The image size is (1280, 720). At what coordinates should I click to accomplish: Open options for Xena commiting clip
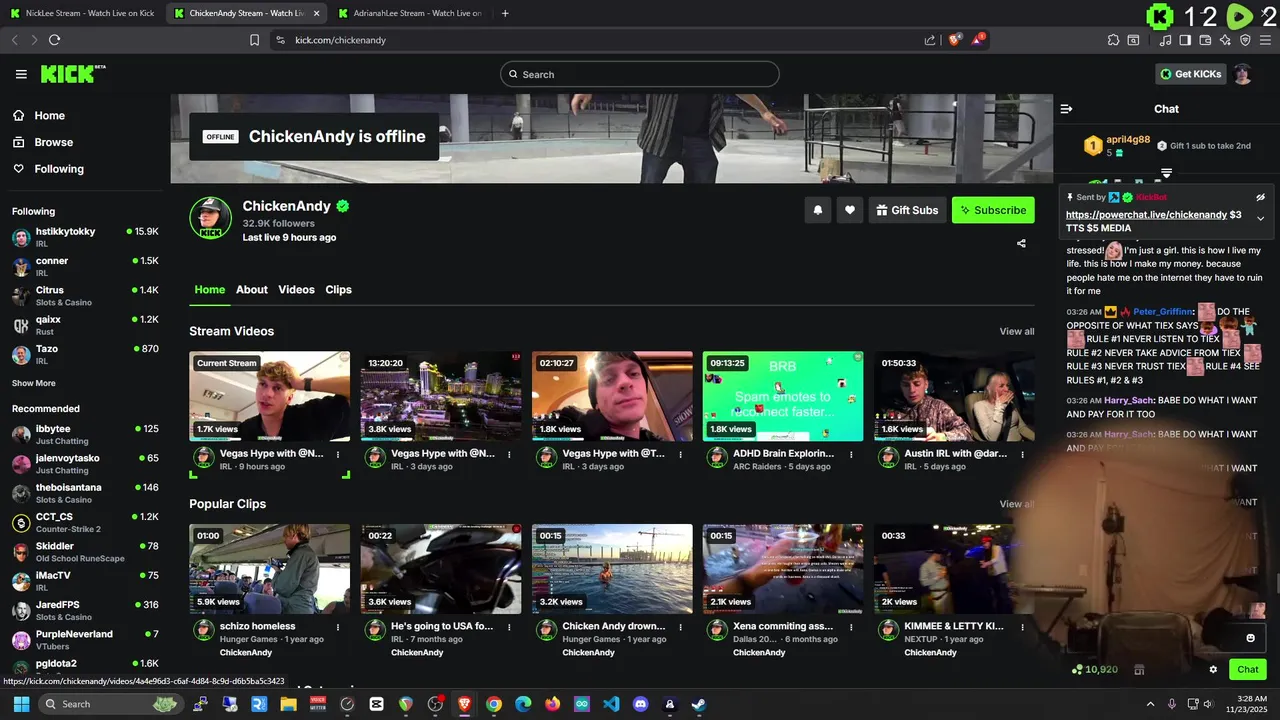click(x=851, y=627)
